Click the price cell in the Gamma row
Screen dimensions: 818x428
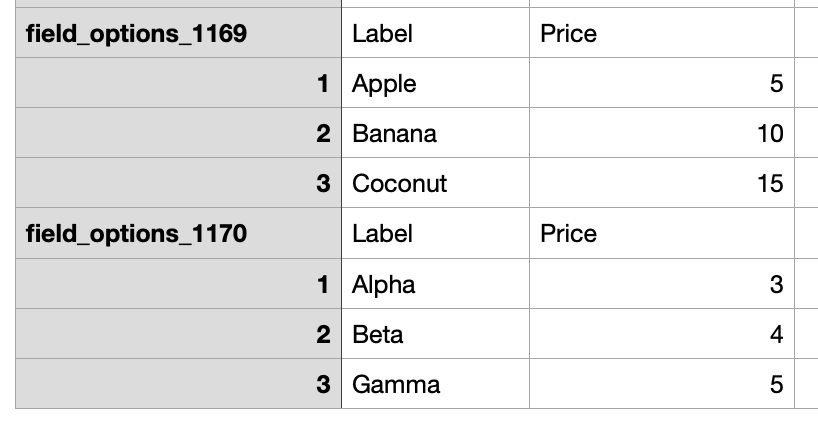(x=661, y=385)
